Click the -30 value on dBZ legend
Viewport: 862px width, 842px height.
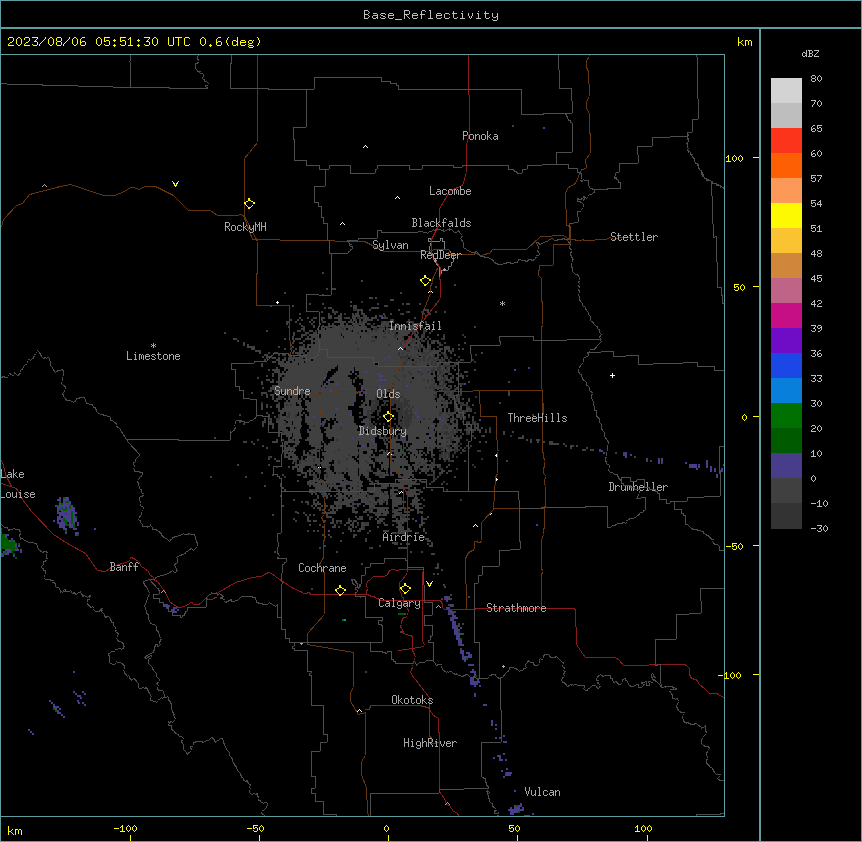pyautogui.click(x=819, y=528)
